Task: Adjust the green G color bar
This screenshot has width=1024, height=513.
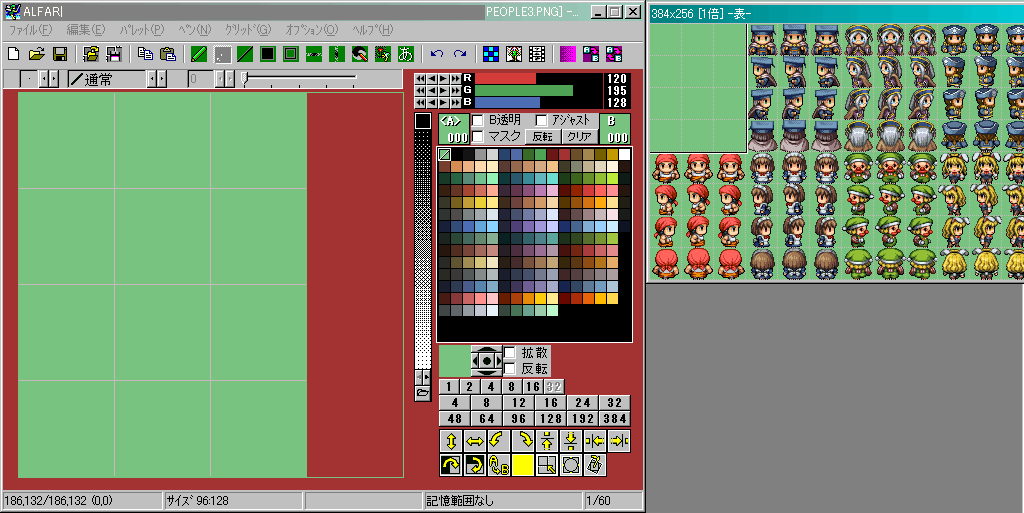Action: (x=538, y=91)
